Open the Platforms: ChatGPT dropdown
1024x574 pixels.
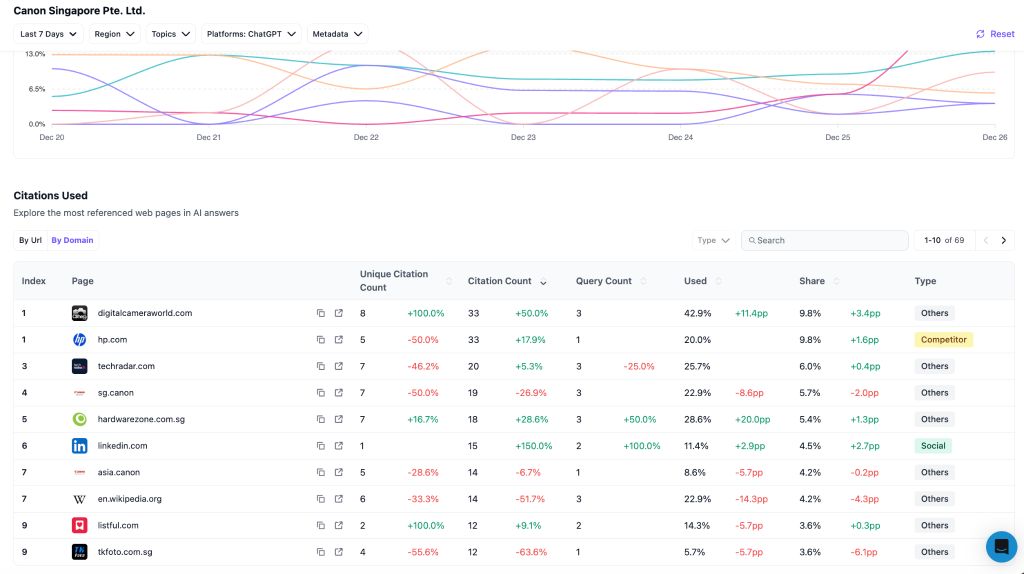pyautogui.click(x=251, y=34)
